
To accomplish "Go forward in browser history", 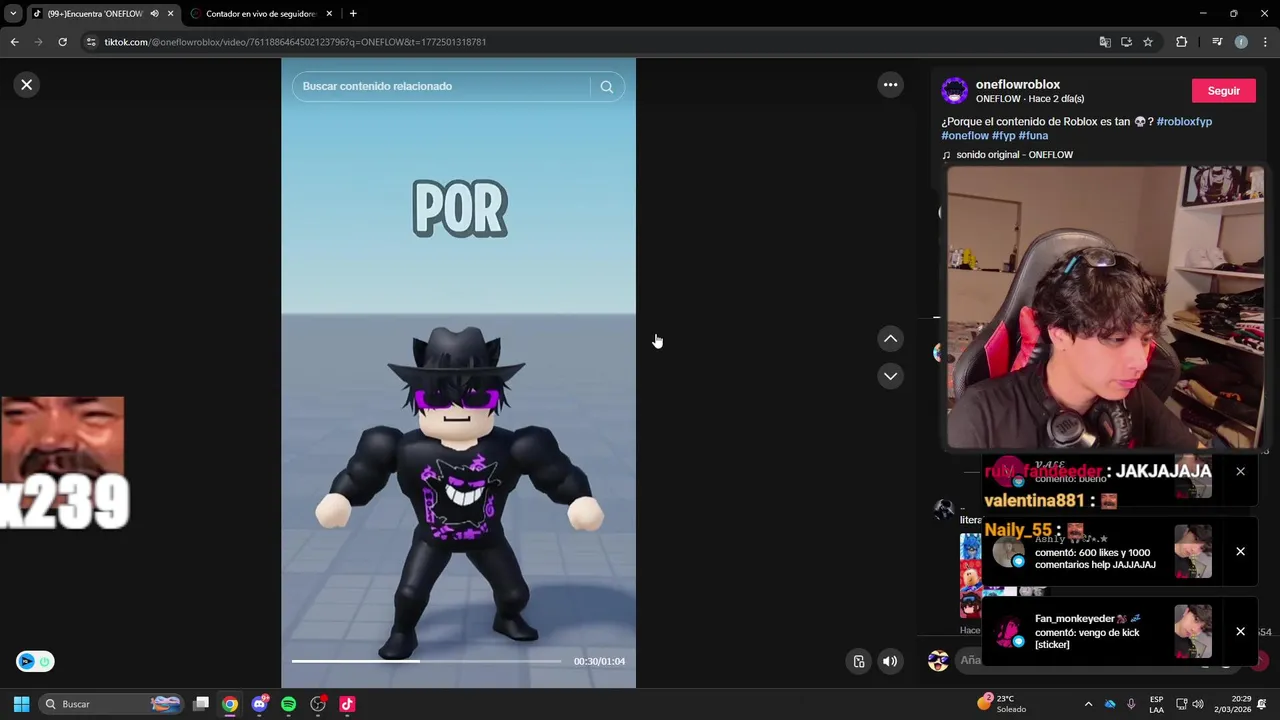I will [x=38, y=42].
